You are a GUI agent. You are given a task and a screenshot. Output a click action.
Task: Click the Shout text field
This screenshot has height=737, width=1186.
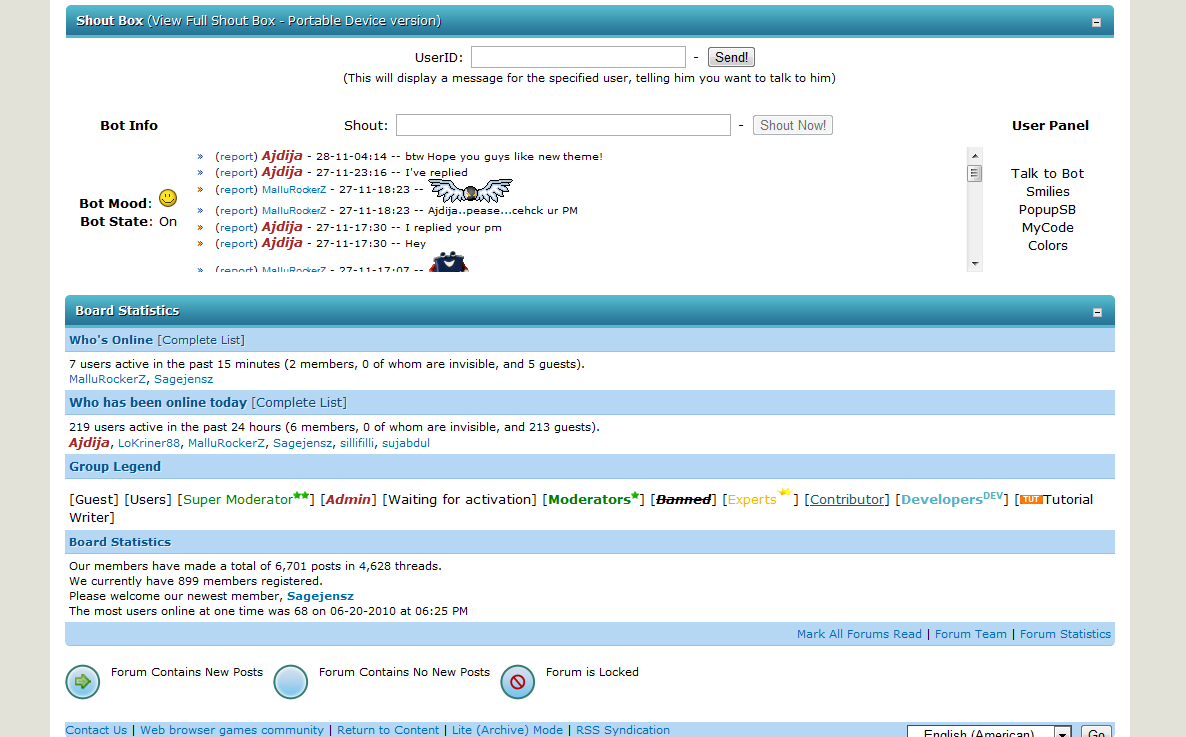tap(563, 125)
